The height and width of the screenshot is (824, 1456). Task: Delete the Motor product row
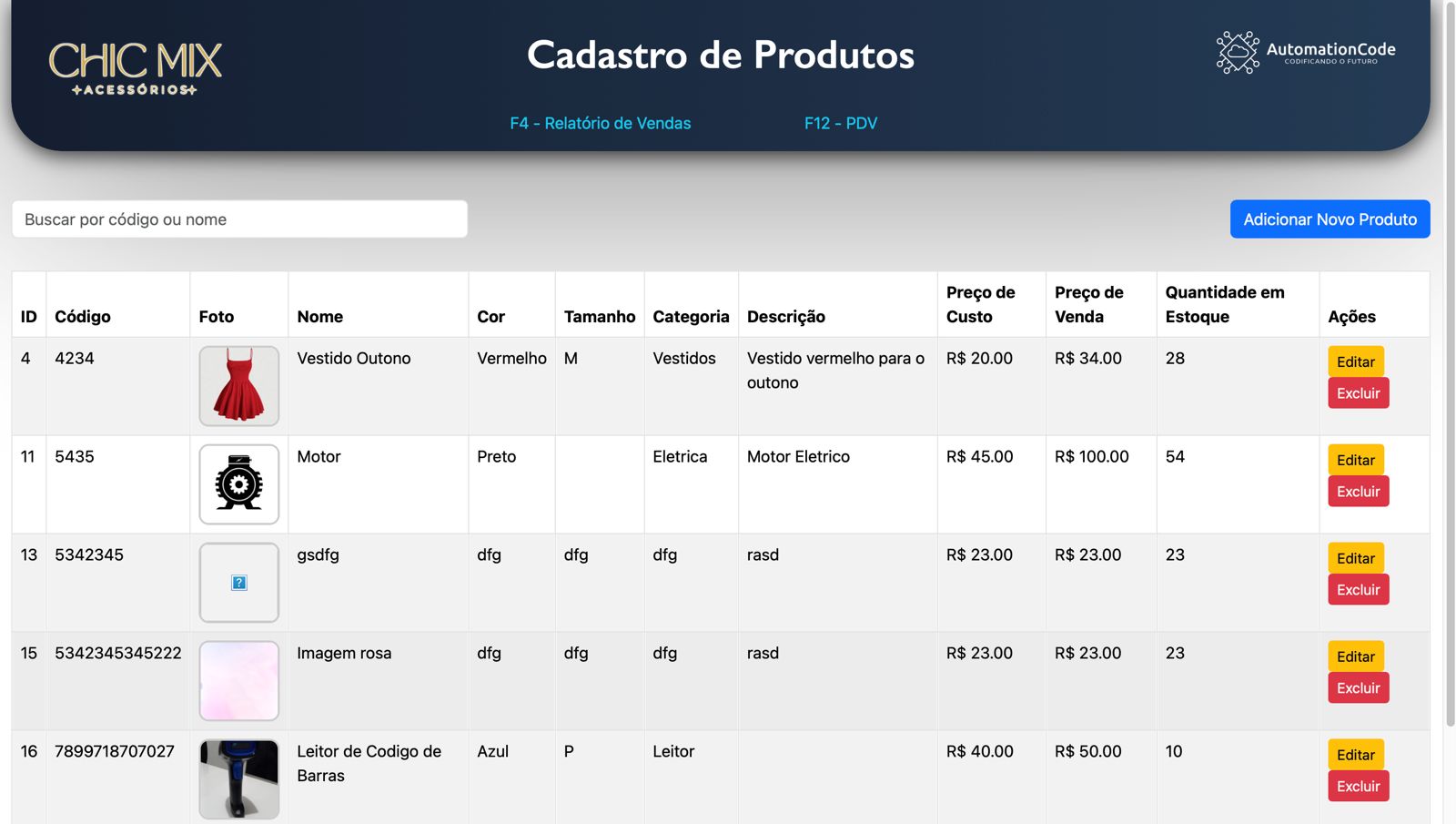(1358, 492)
